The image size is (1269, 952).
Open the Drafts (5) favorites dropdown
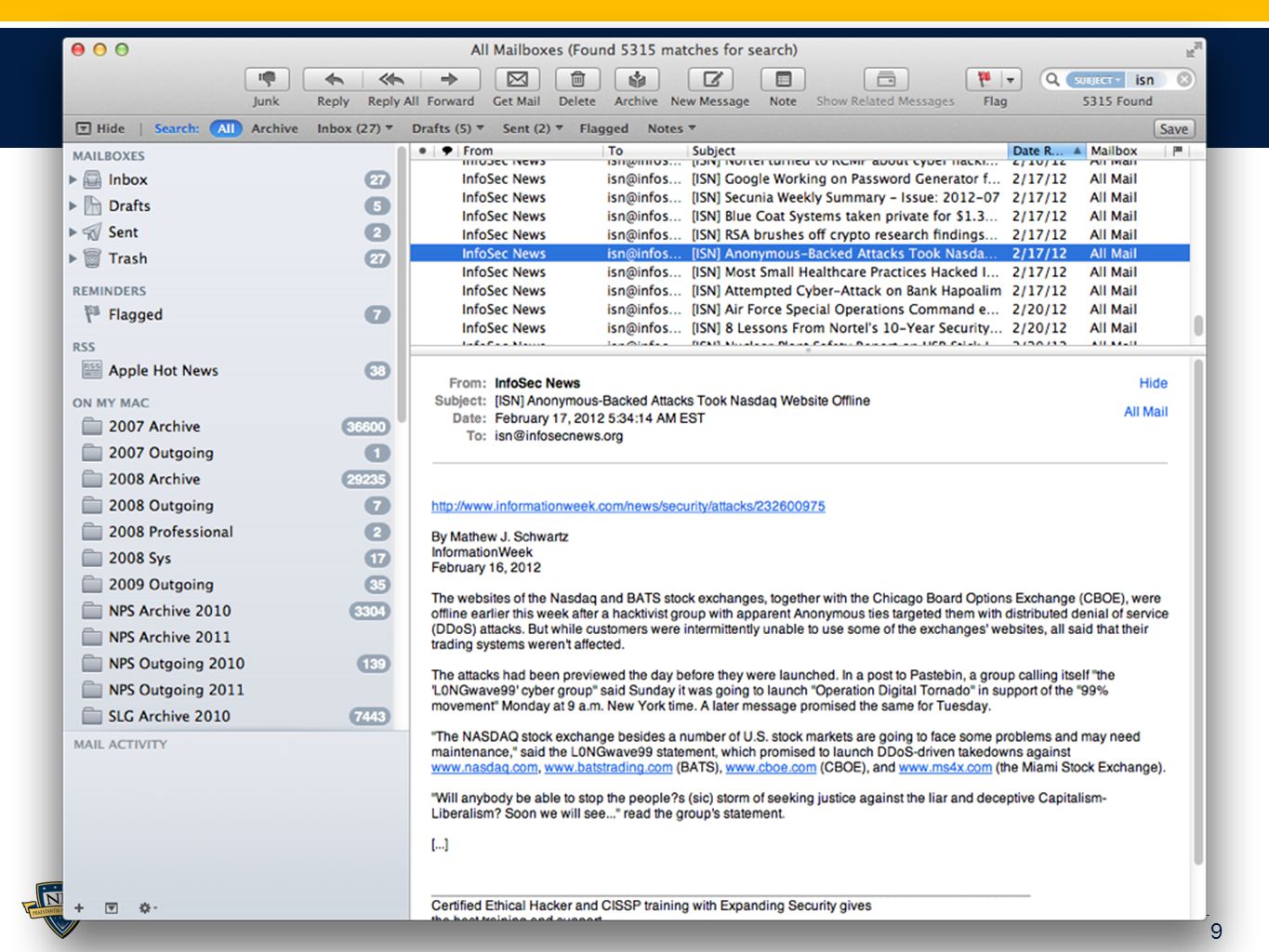(448, 128)
